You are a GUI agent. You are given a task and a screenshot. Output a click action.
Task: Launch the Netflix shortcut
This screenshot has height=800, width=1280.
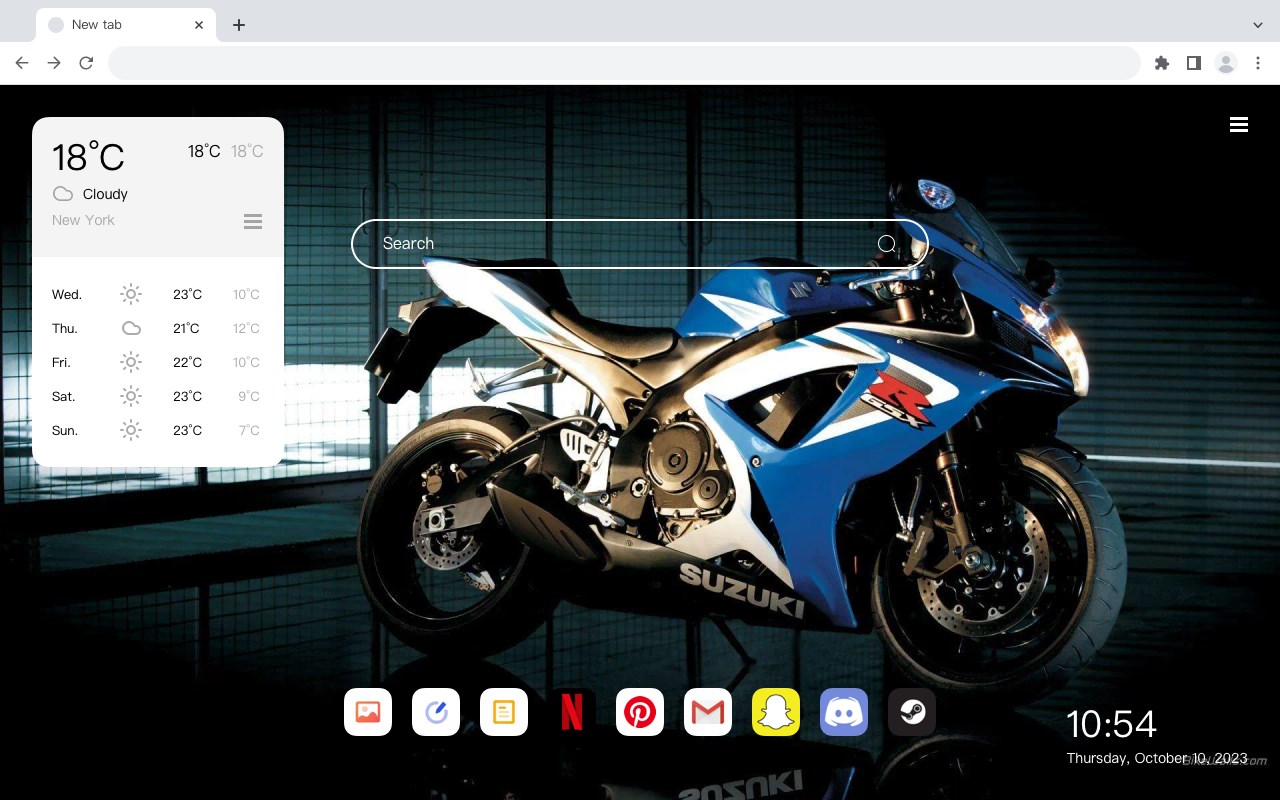(572, 712)
